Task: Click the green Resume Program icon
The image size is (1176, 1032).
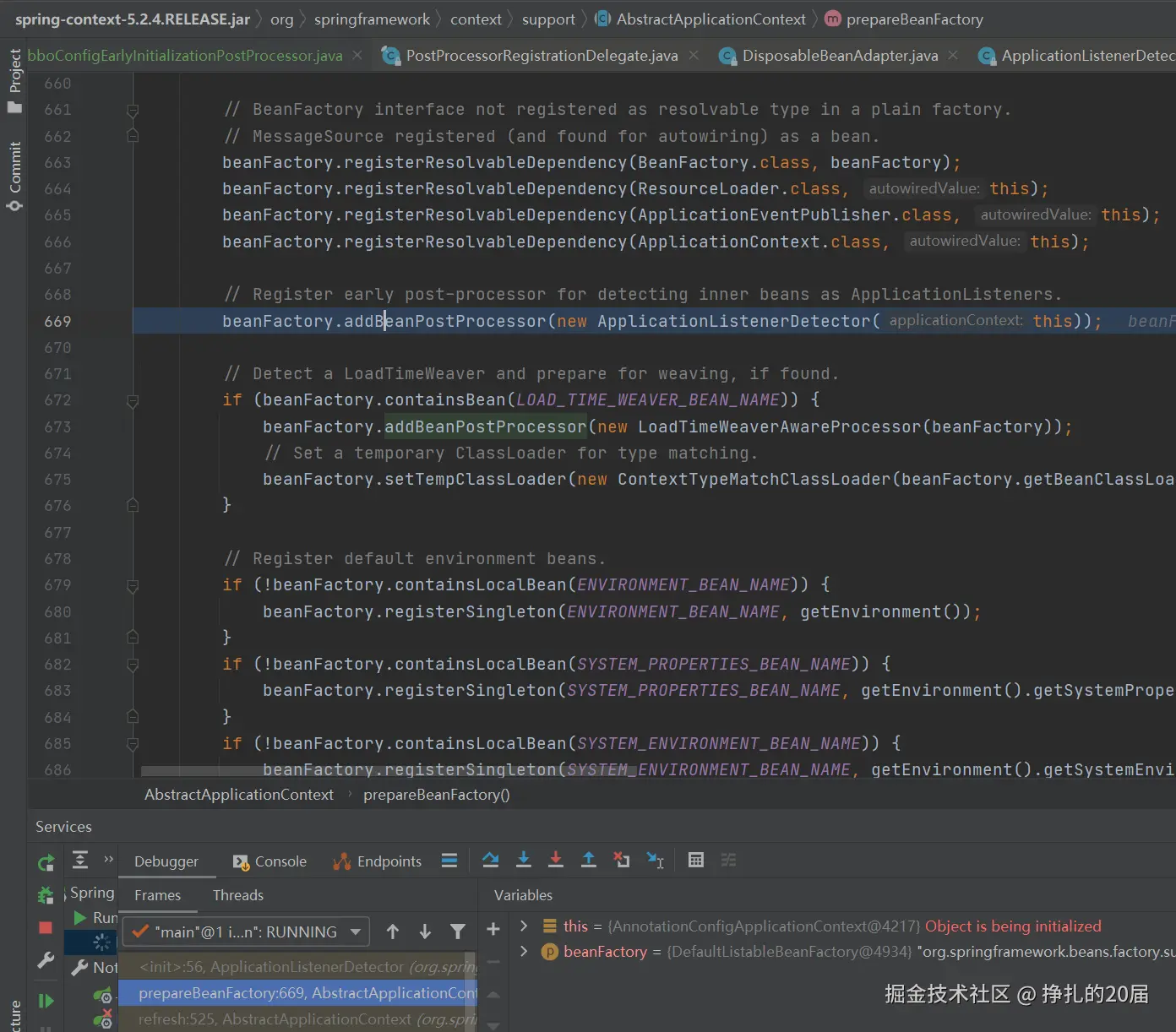Action: (46, 1001)
